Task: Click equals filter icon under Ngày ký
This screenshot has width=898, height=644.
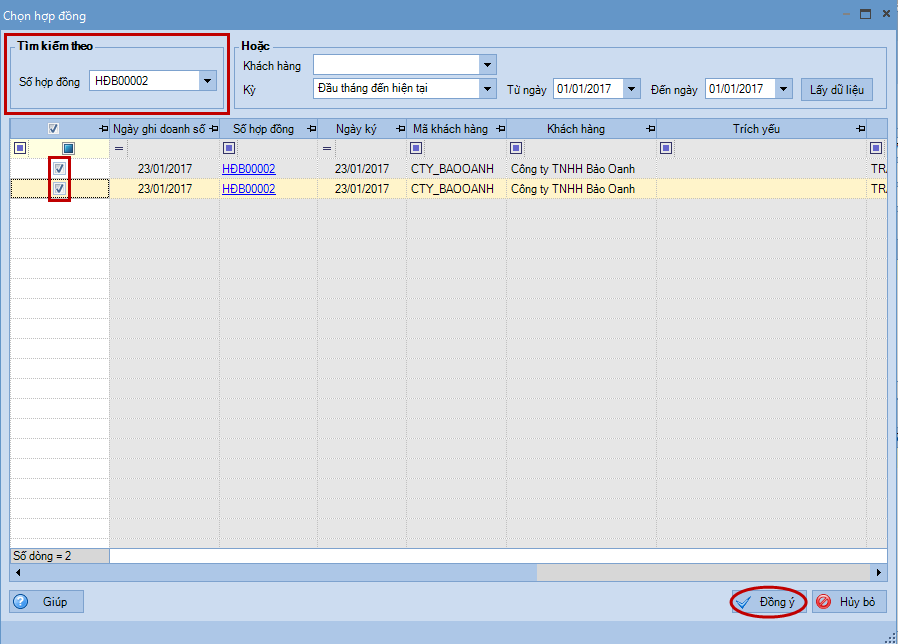Action: 327,148
